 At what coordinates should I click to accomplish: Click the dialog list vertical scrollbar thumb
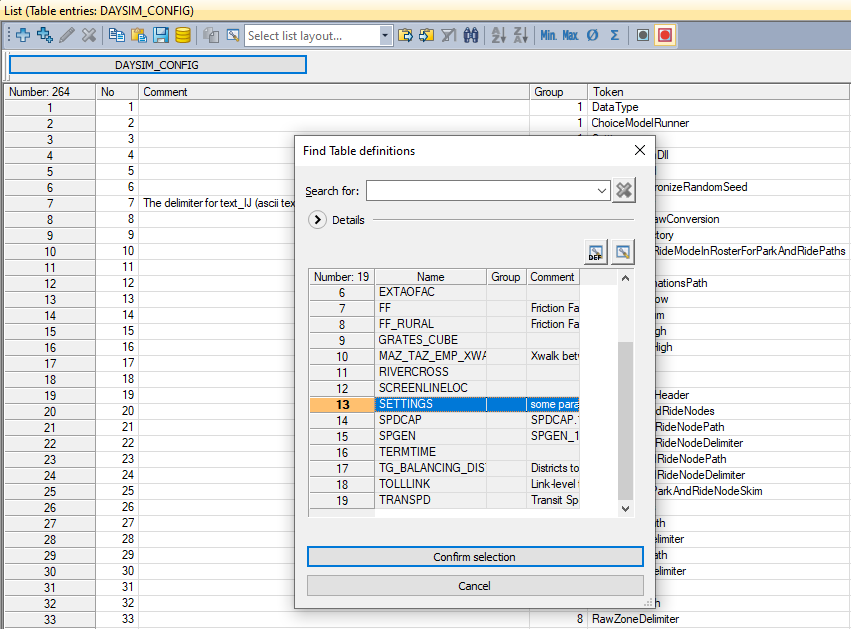[626, 420]
